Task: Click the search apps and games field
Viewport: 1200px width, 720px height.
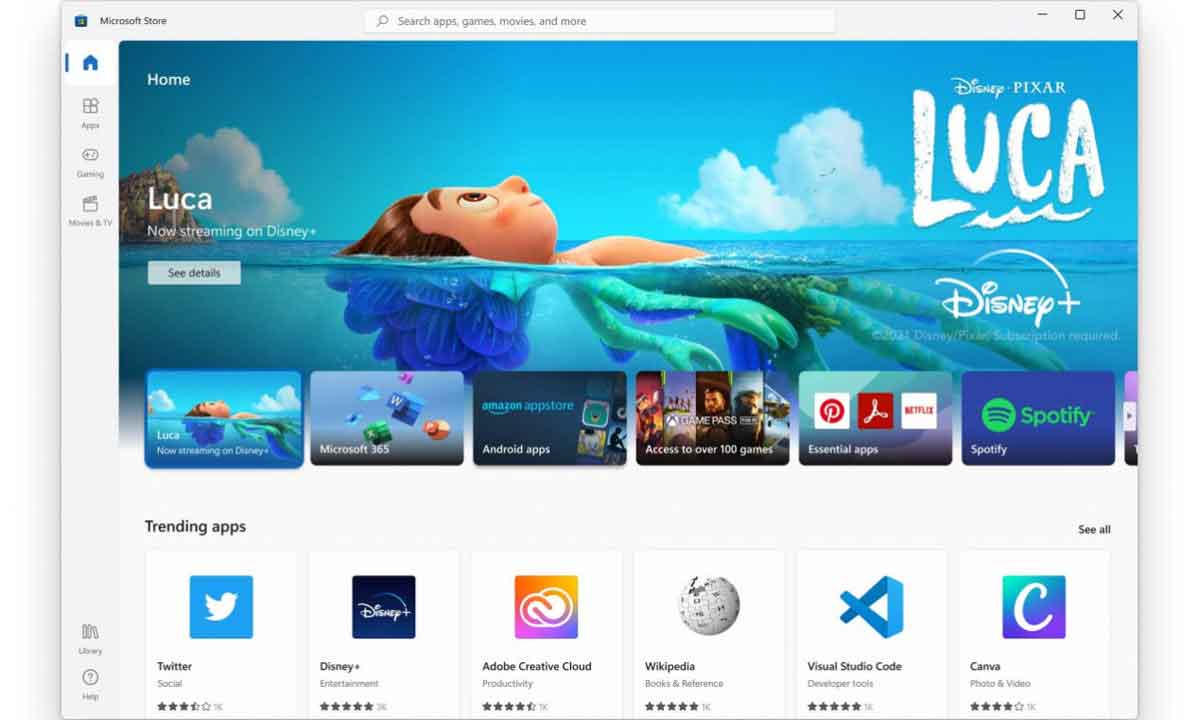Action: (600, 20)
